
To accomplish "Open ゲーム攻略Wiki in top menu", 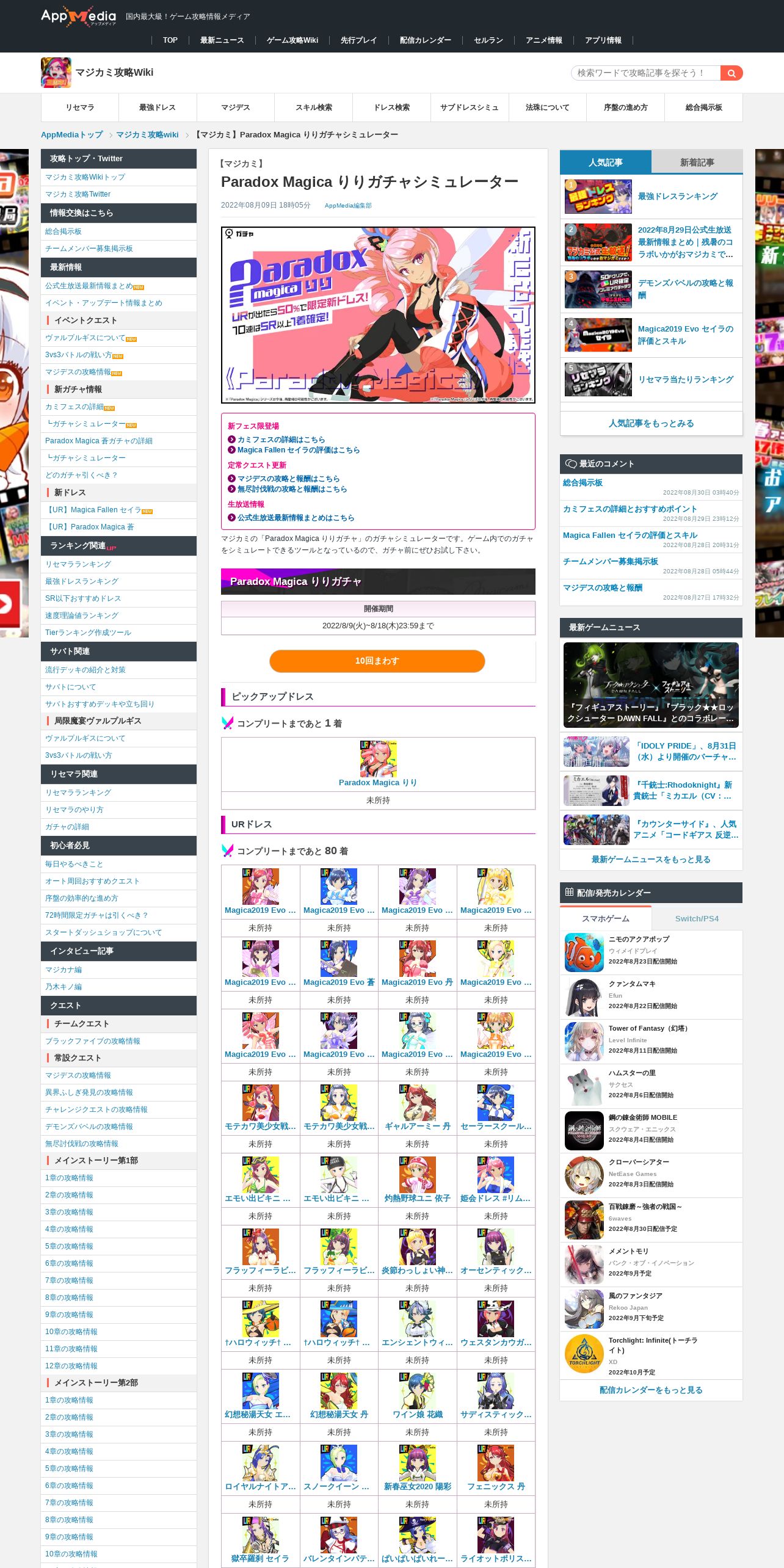I will [292, 40].
